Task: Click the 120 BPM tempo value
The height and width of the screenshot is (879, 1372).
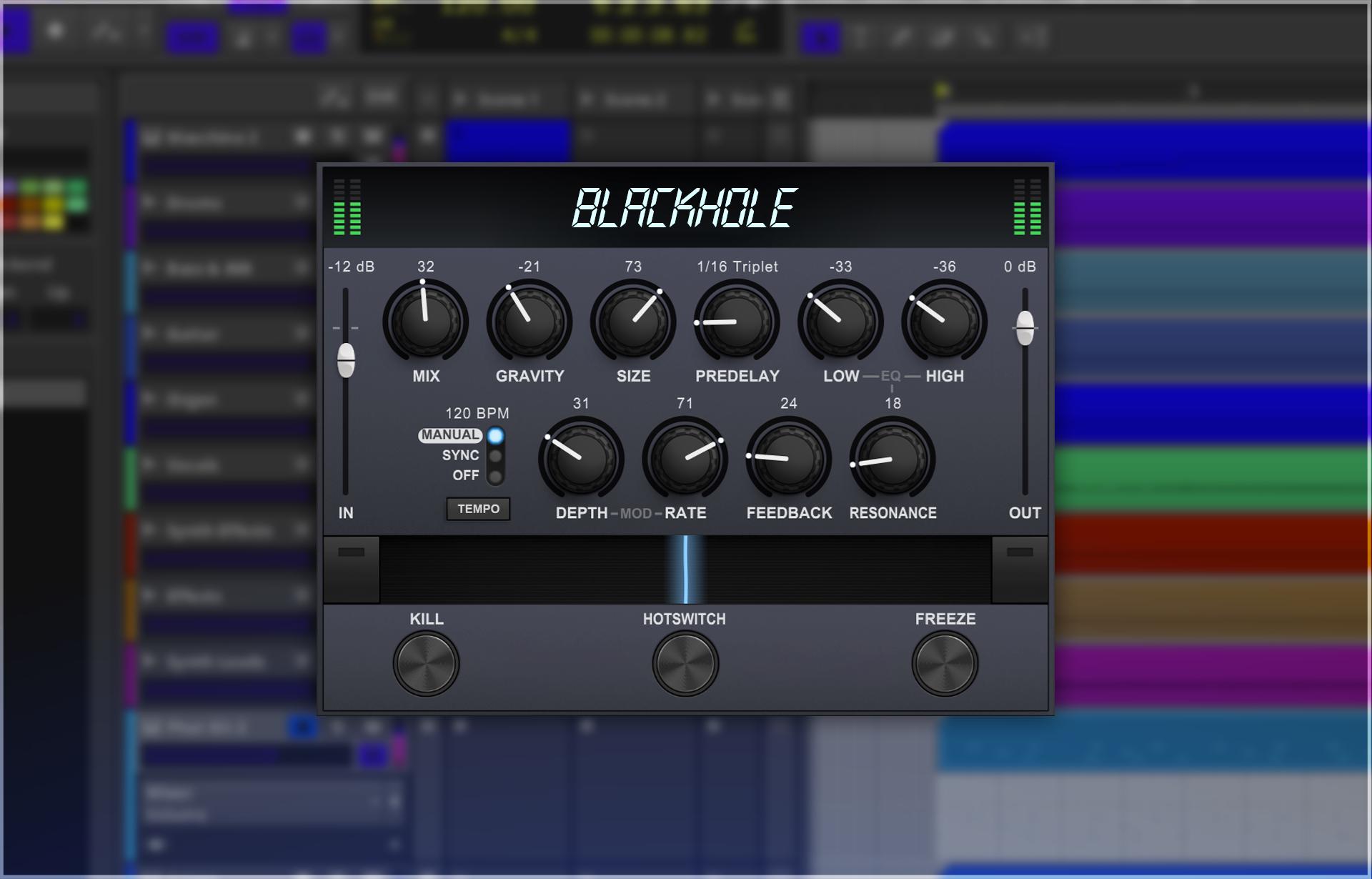Action: click(477, 413)
